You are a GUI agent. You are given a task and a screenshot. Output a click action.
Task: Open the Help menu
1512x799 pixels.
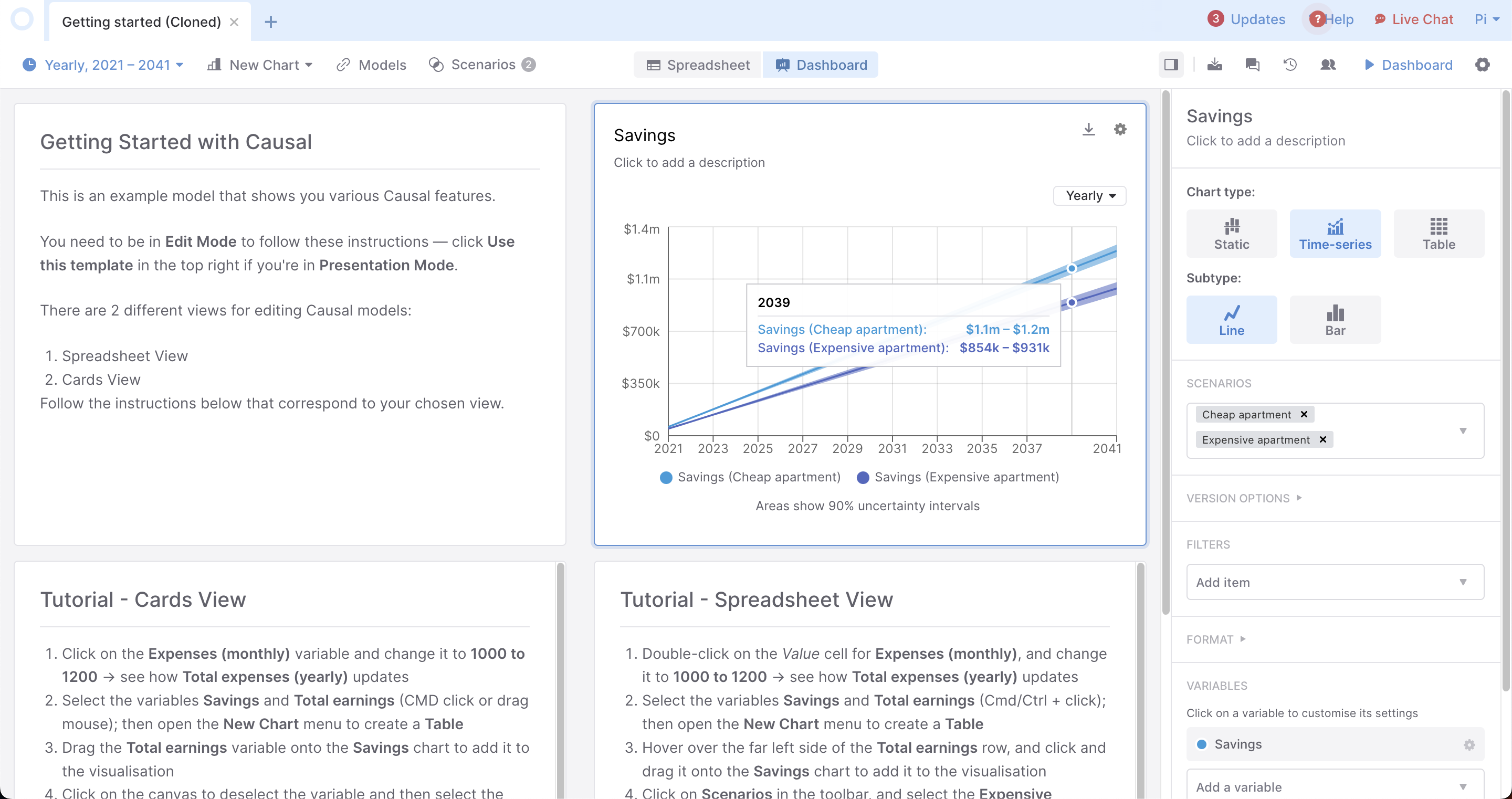pos(1332,19)
